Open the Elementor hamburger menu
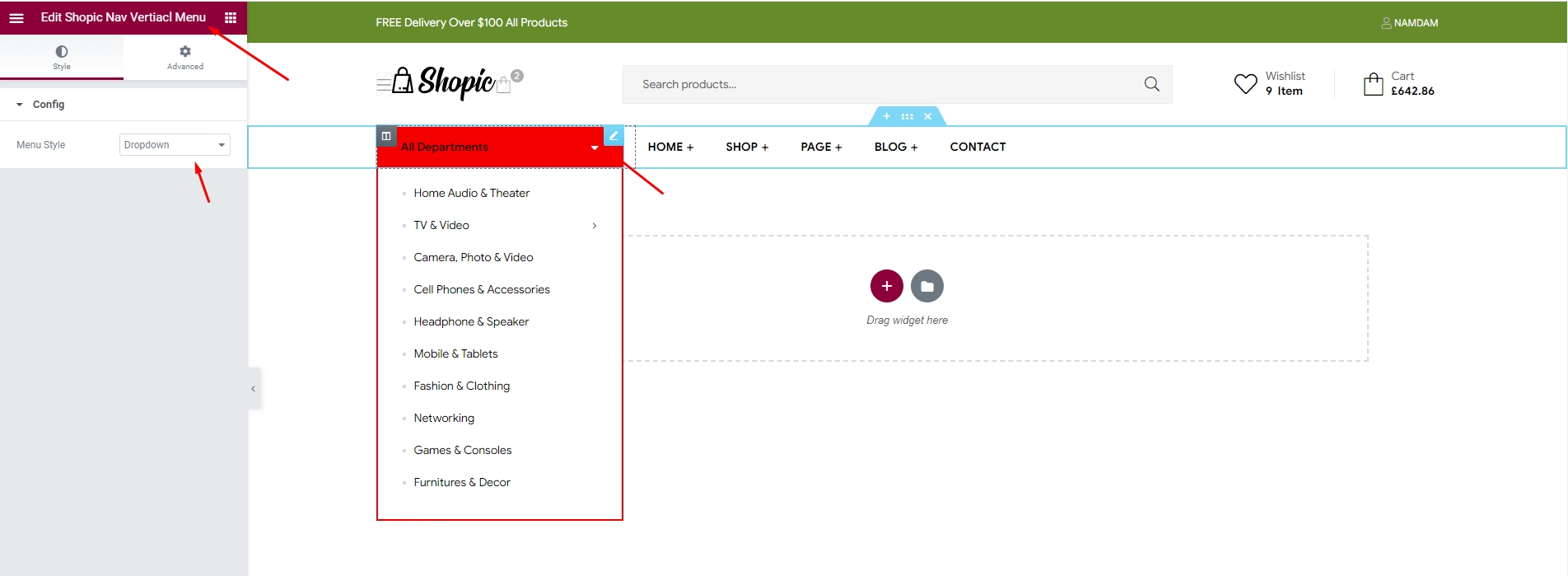Image resolution: width=1568 pixels, height=576 pixels. click(x=16, y=17)
